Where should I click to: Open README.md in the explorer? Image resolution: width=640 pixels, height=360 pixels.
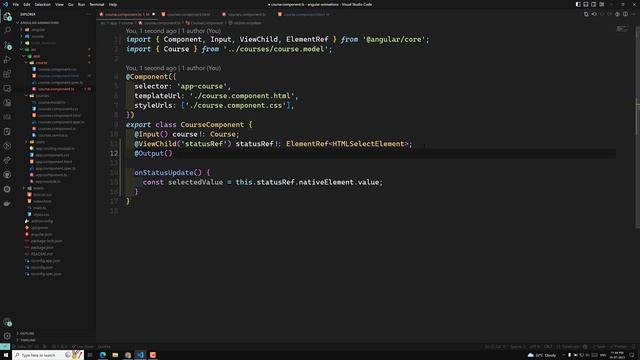(x=42, y=254)
